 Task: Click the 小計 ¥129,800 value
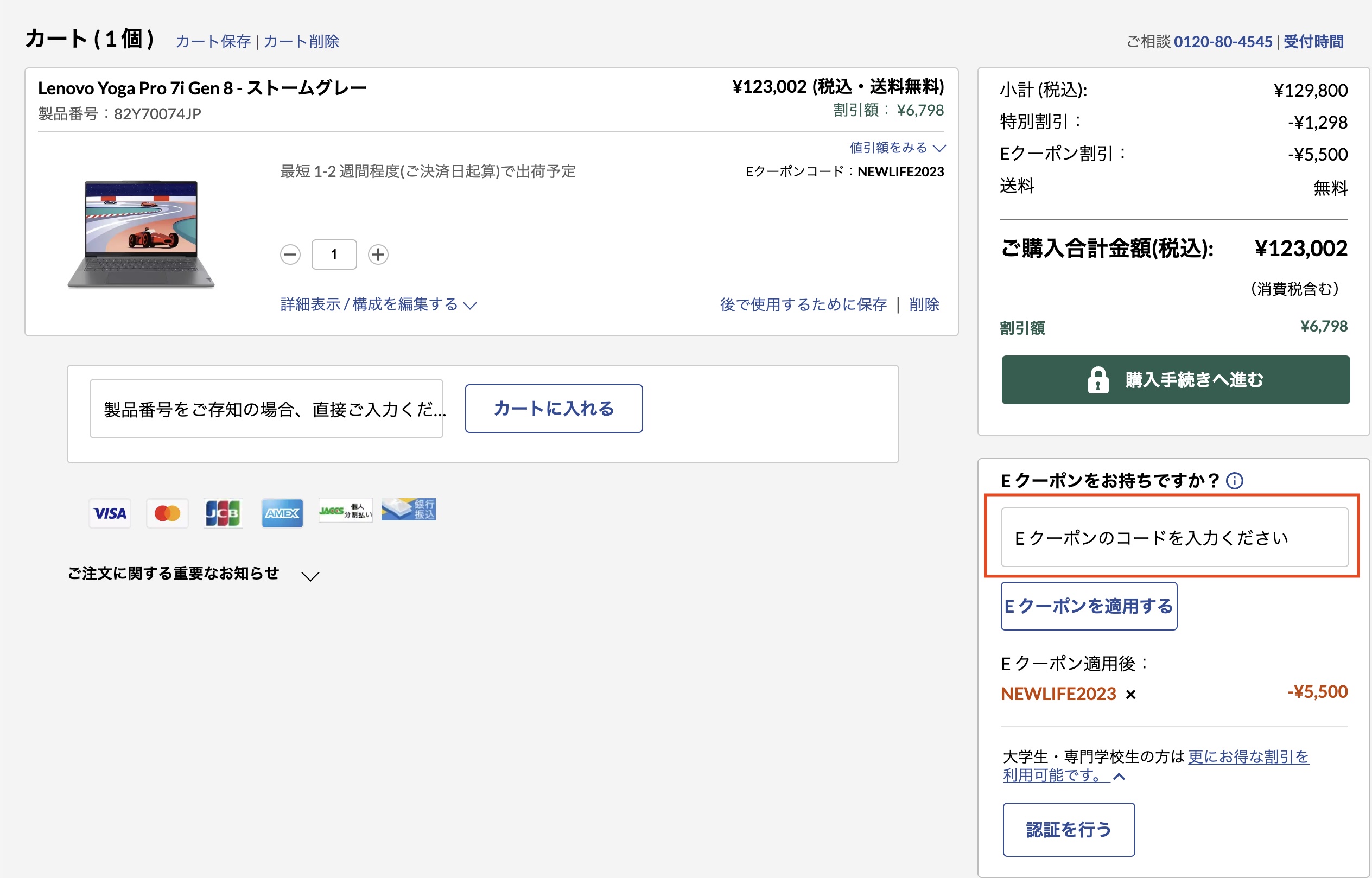pyautogui.click(x=1311, y=90)
